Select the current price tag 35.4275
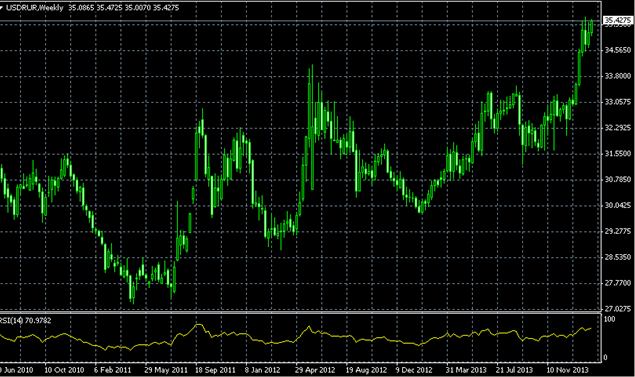This screenshot has width=635, height=377. tap(618, 20)
